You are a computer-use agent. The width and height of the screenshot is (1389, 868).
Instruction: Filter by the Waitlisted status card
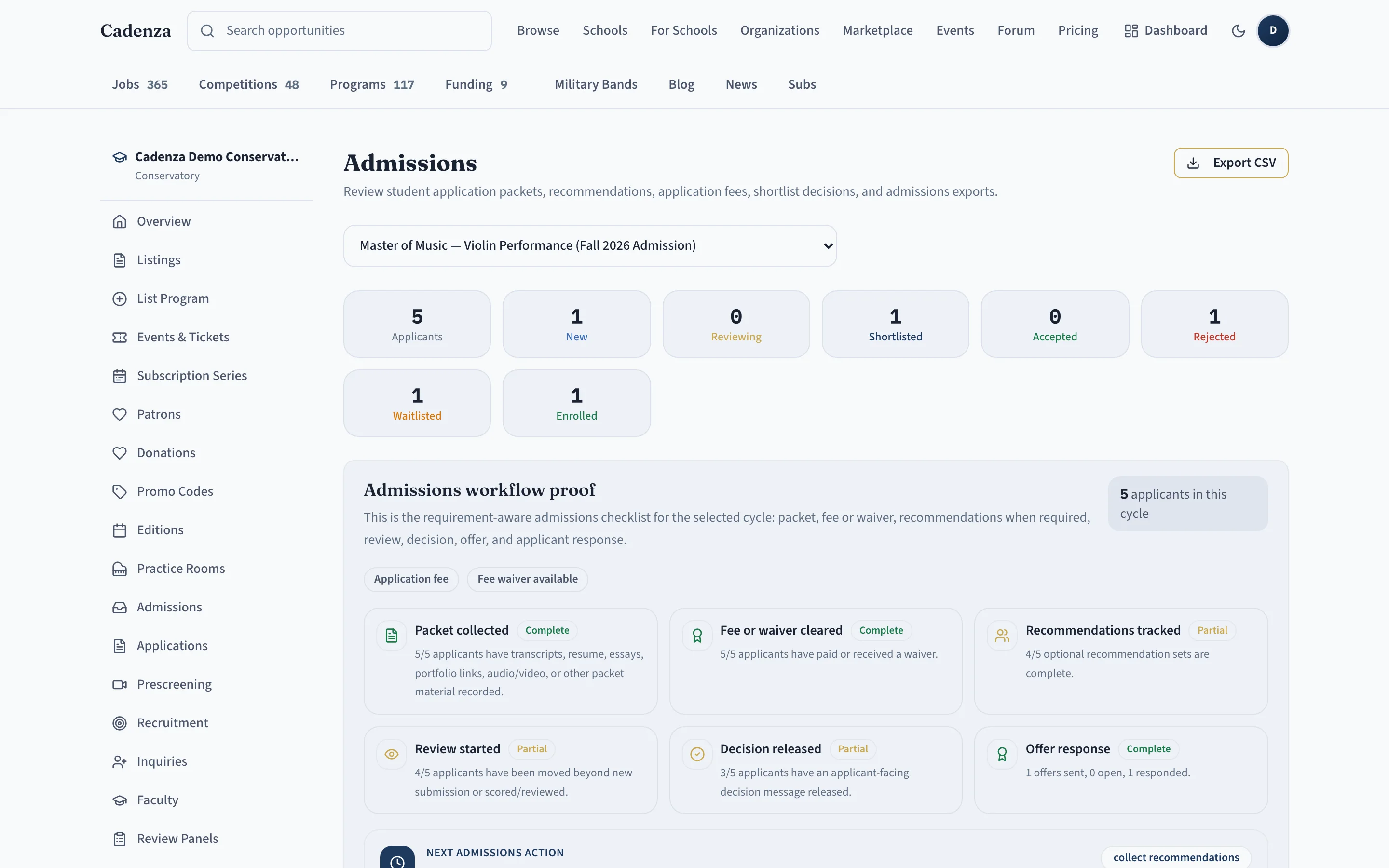[x=417, y=403]
